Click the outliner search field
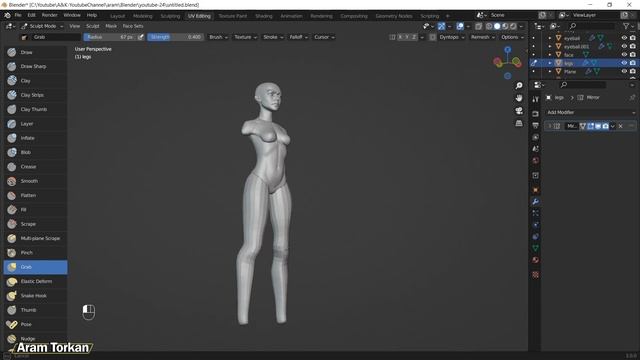This screenshot has height=360, width=640. pyautogui.click(x=592, y=26)
